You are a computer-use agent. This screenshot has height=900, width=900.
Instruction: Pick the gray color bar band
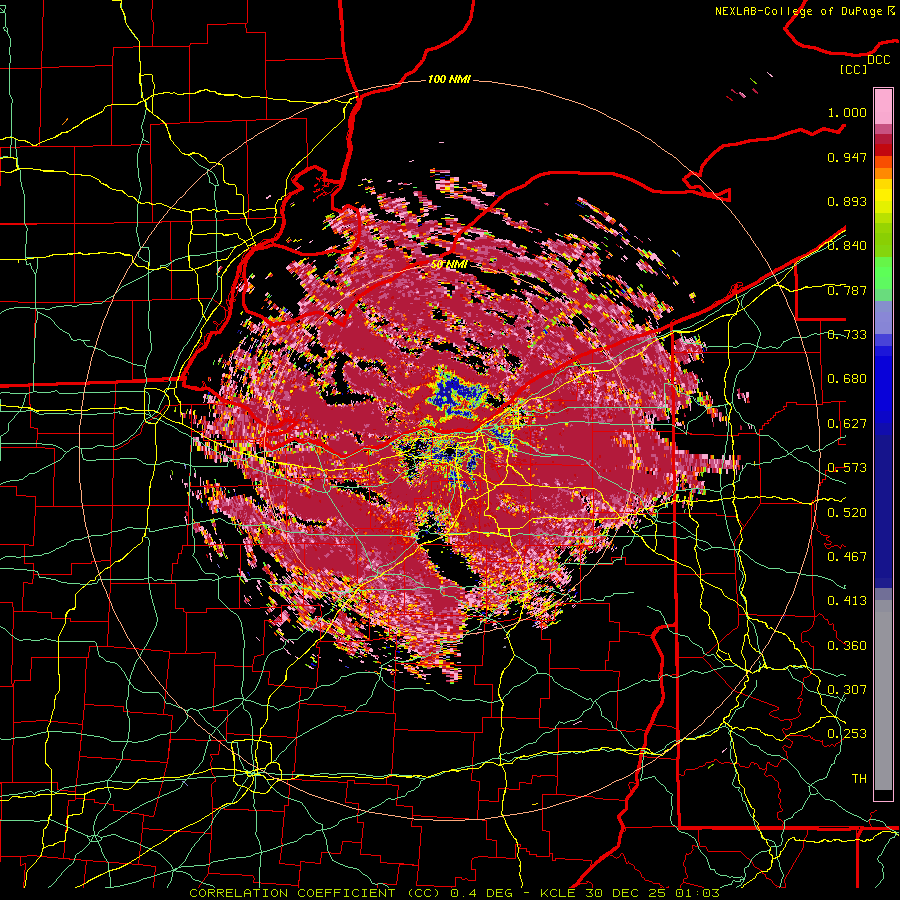click(883, 695)
